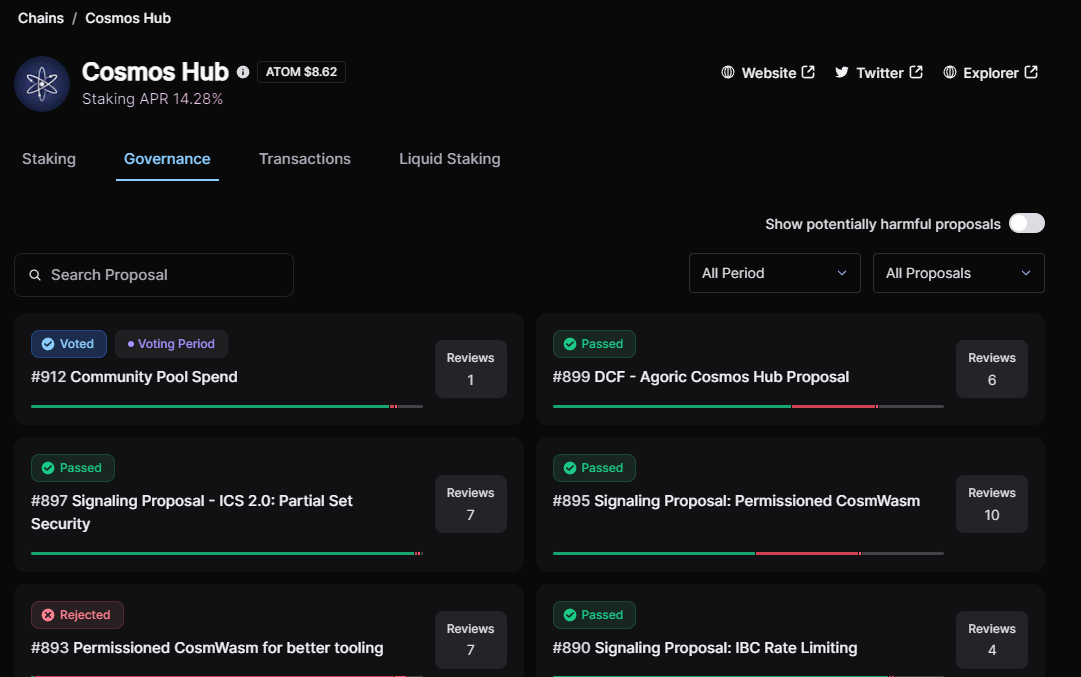Open #890 IBC Rate Limiting proposal

click(x=705, y=648)
